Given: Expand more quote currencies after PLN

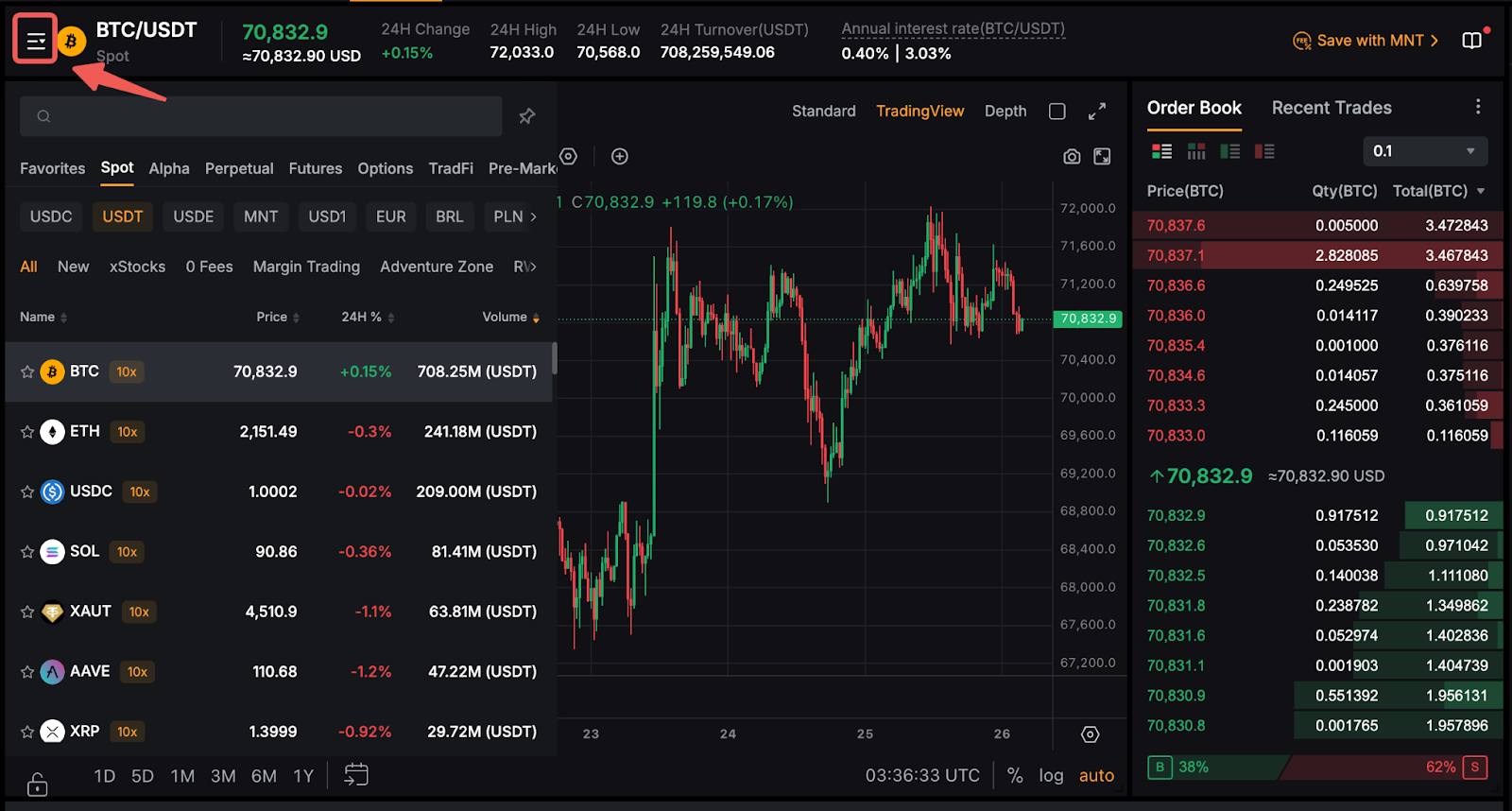Looking at the screenshot, I should (533, 216).
